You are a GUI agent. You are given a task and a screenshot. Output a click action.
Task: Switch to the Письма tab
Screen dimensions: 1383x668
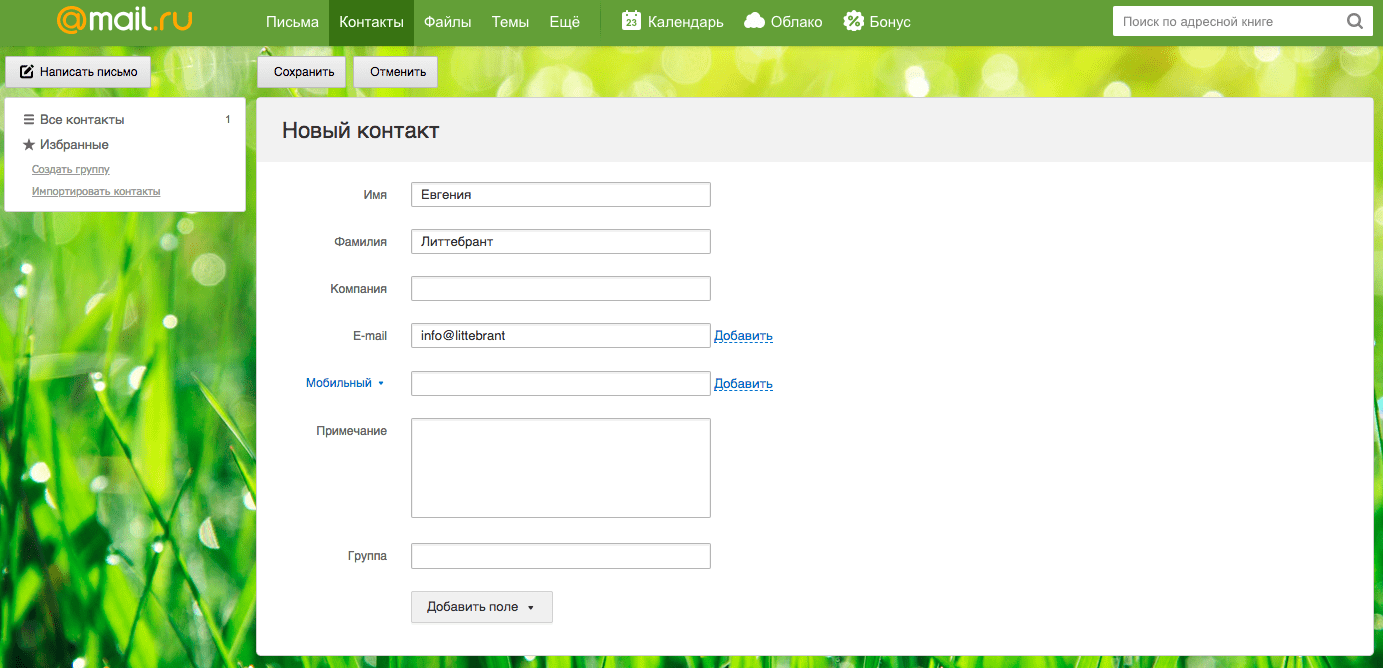coord(292,22)
